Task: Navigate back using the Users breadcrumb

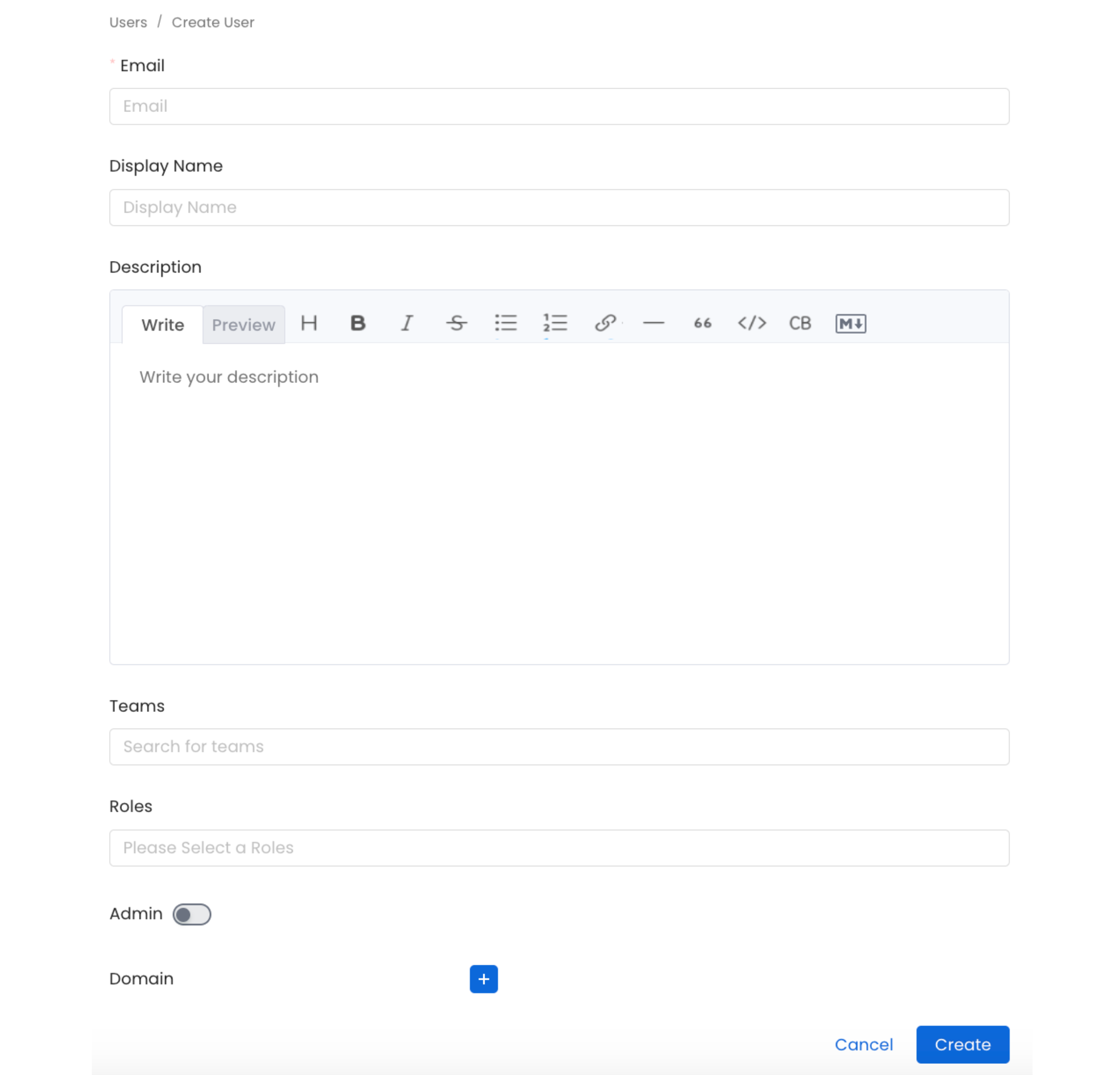Action: 128,22
